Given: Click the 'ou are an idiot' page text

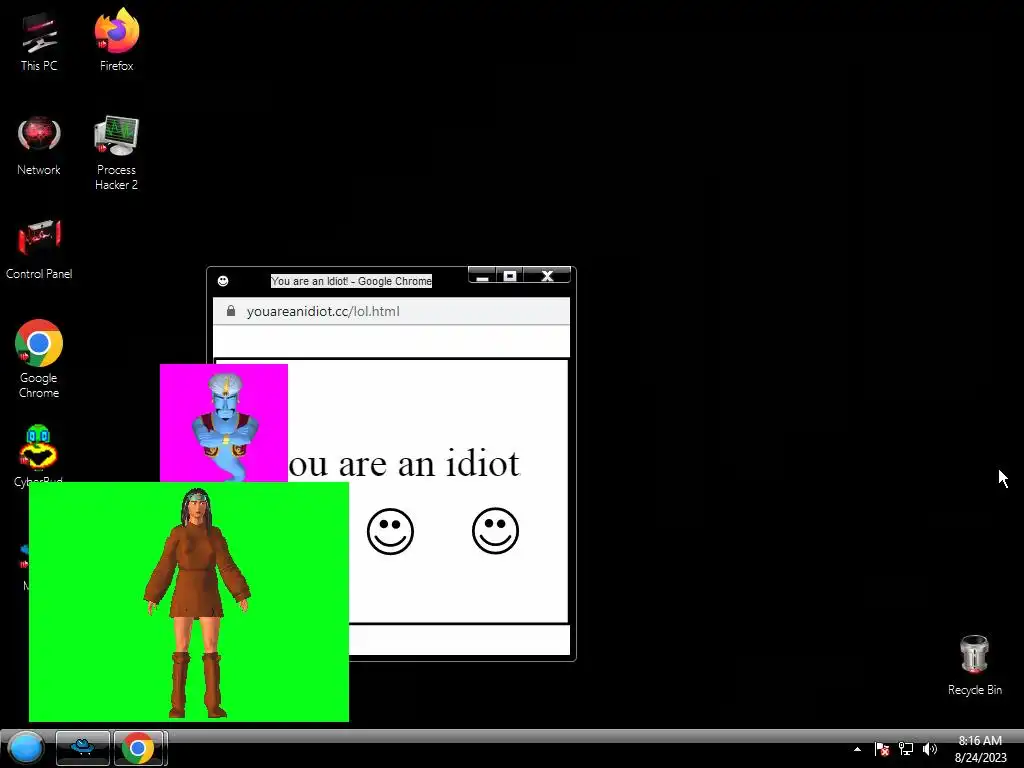Looking at the screenshot, I should coord(404,463).
